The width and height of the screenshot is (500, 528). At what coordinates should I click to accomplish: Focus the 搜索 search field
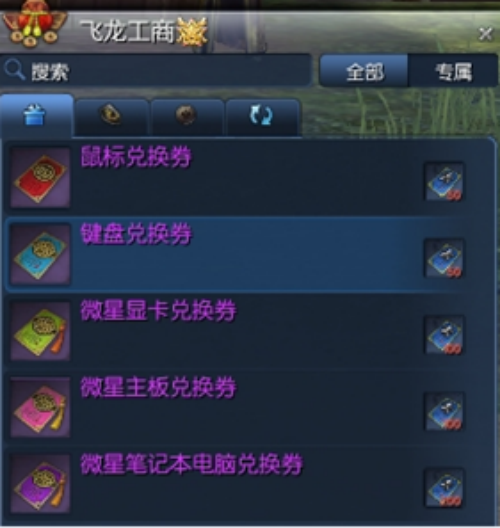pos(156,70)
